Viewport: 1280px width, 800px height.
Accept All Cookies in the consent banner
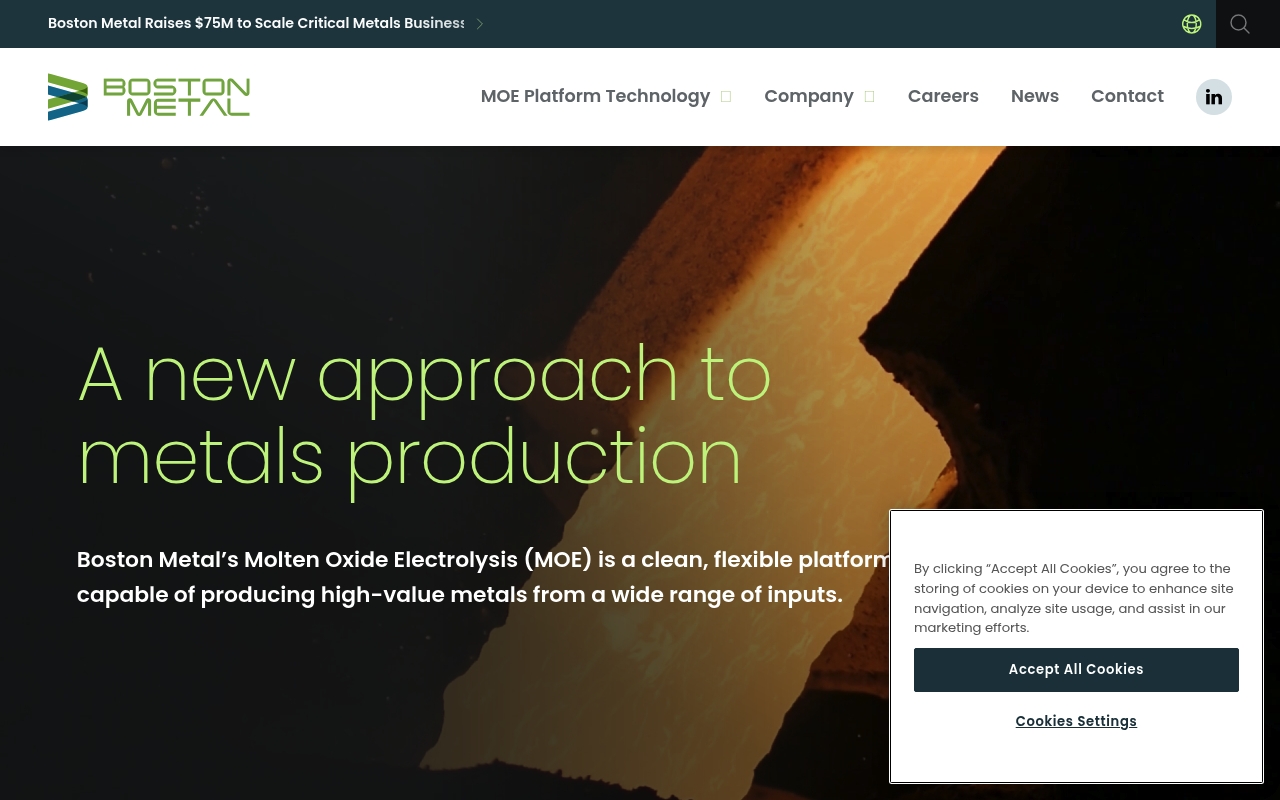tap(1076, 670)
